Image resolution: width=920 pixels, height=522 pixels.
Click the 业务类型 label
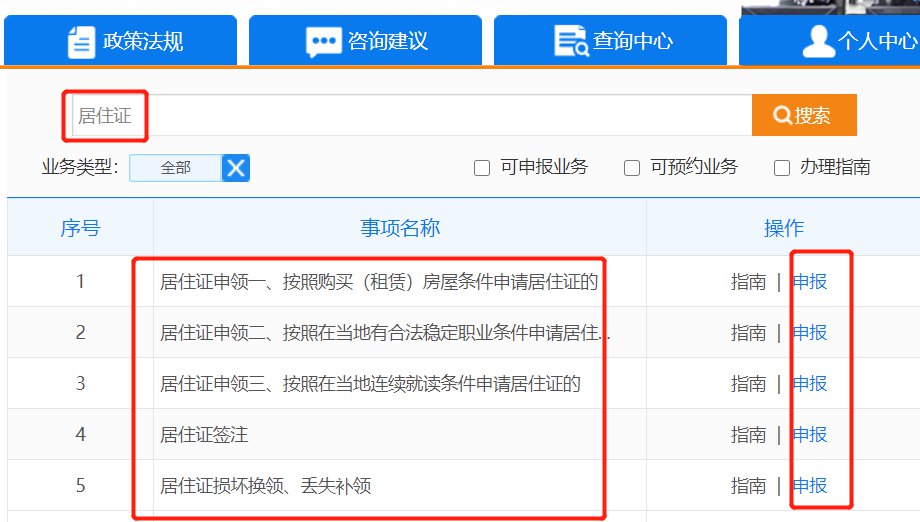(x=80, y=168)
